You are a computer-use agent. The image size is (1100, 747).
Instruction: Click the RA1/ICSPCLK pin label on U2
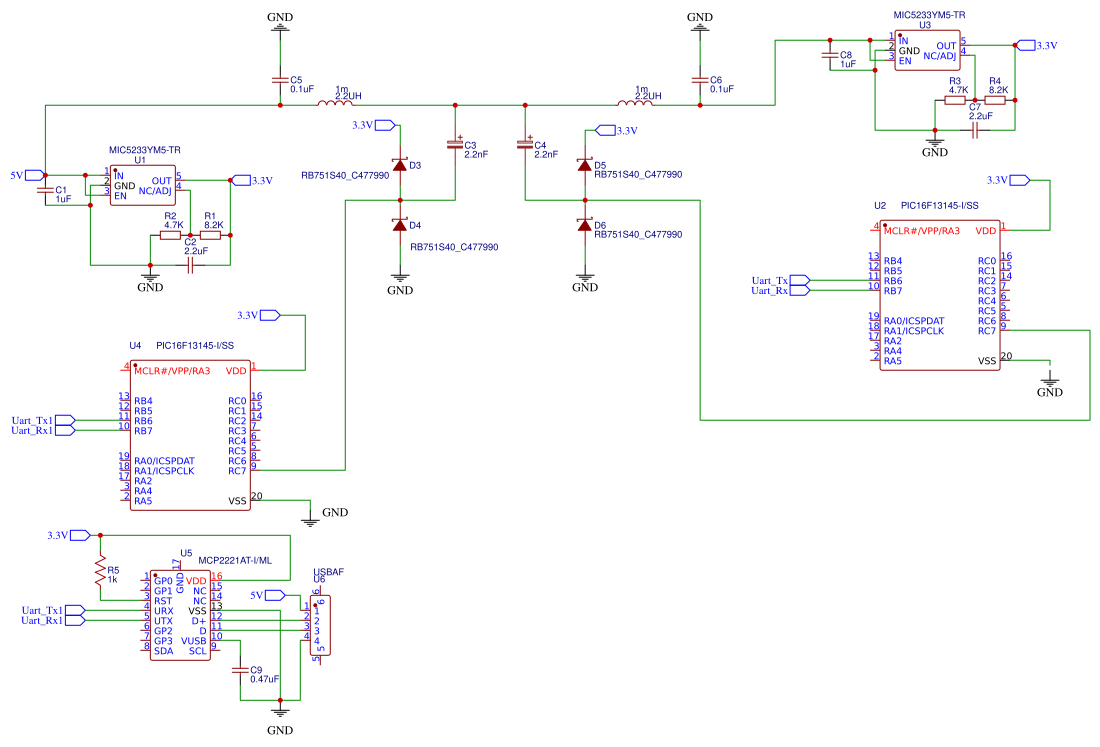(x=914, y=331)
